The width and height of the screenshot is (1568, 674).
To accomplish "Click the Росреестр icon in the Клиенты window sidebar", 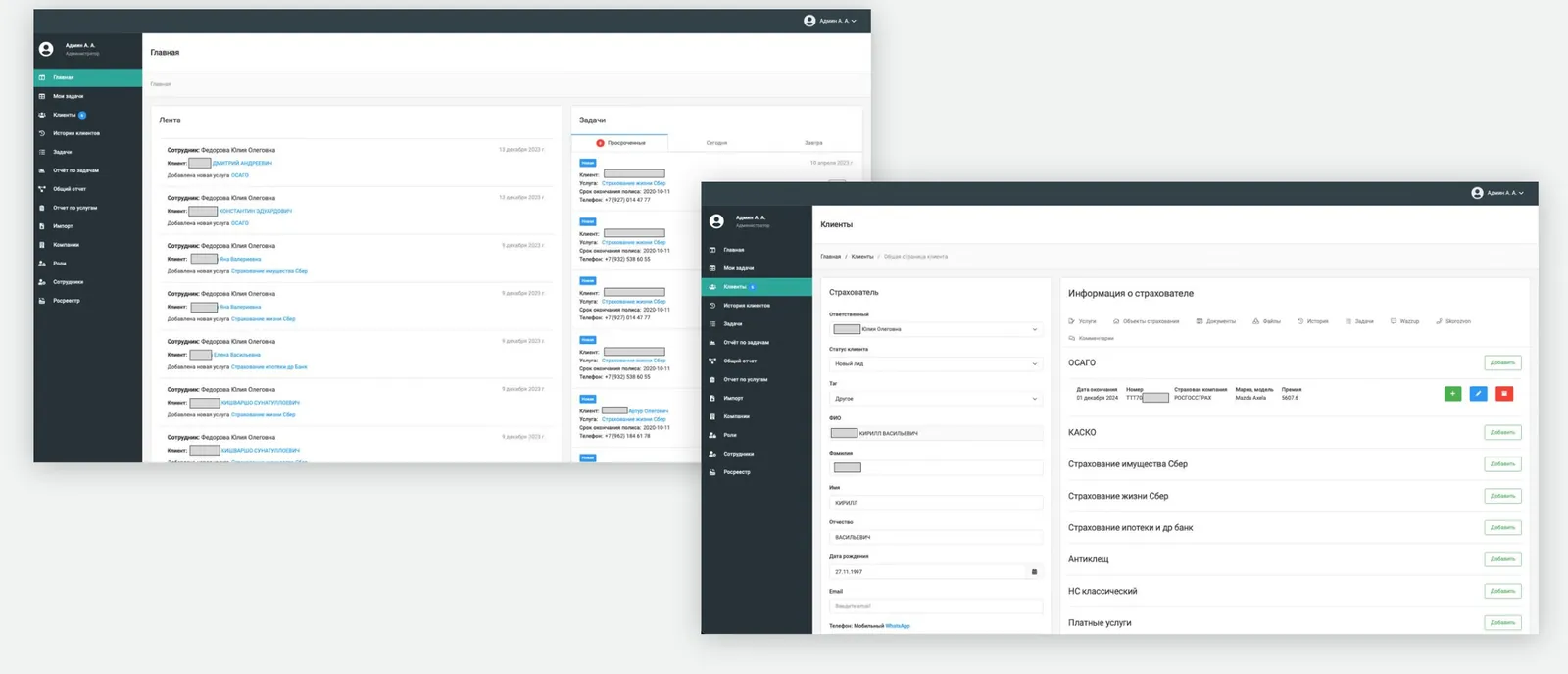I will 712,472.
